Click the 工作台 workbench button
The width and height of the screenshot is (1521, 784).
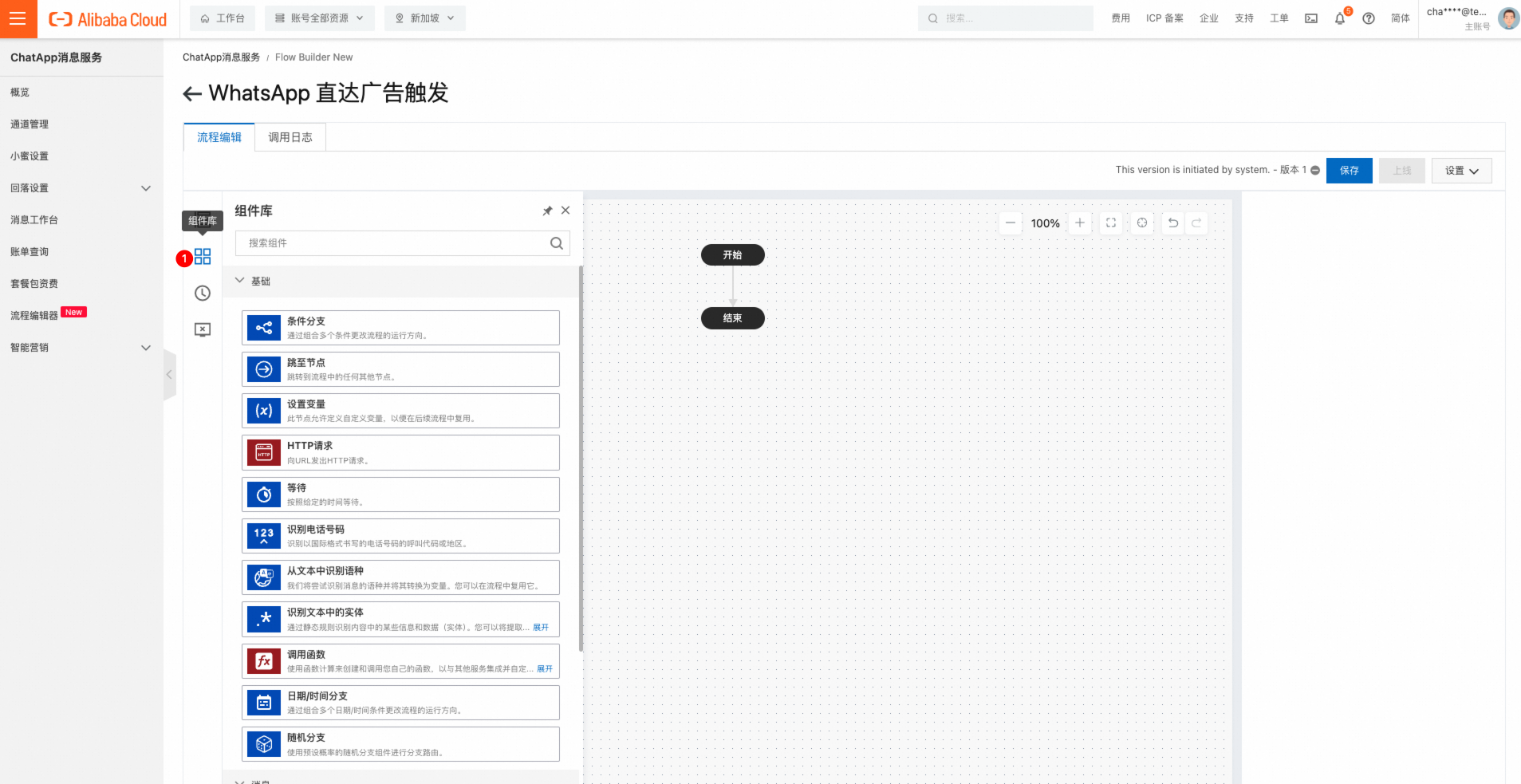click(x=223, y=18)
